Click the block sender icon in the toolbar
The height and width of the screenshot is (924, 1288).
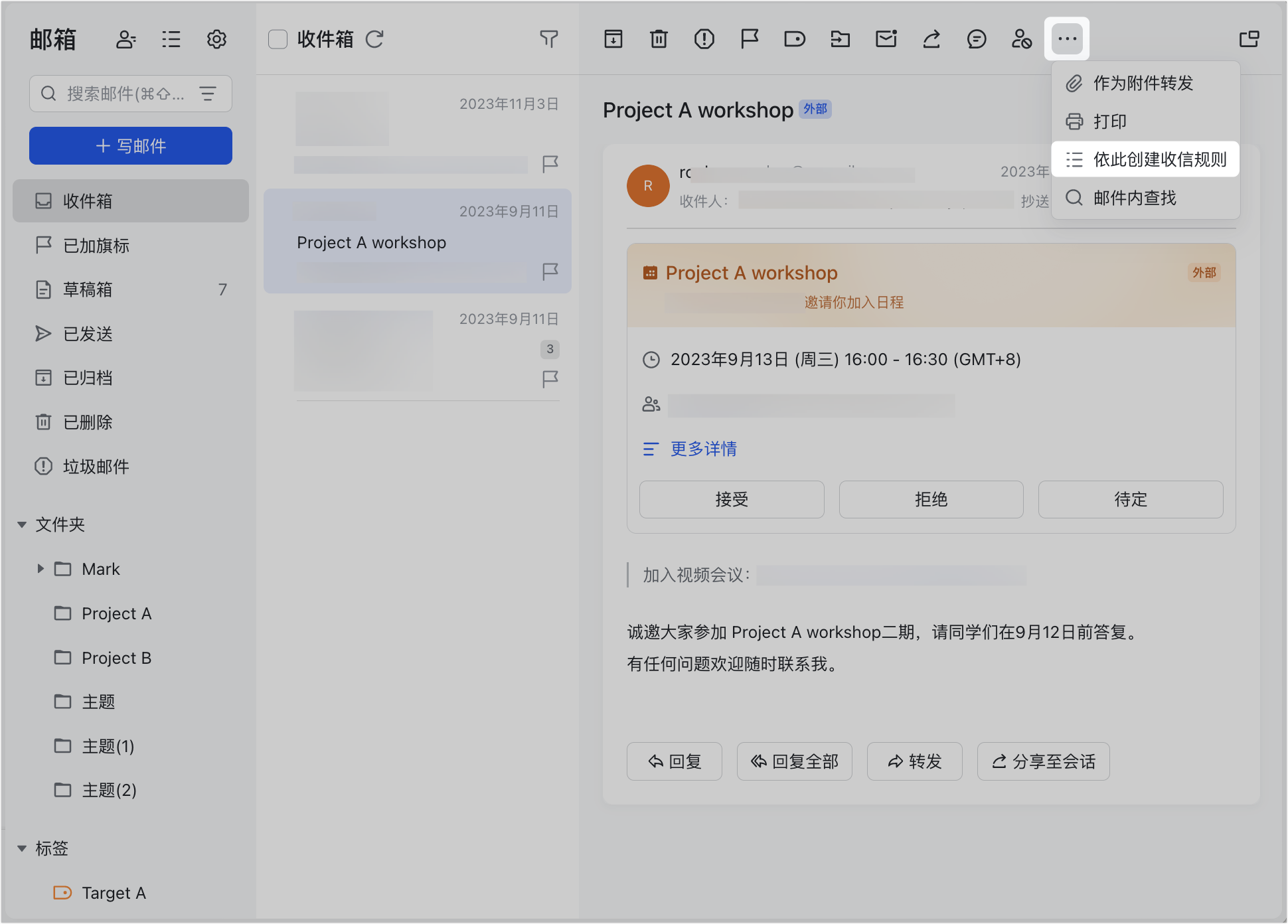click(1022, 39)
